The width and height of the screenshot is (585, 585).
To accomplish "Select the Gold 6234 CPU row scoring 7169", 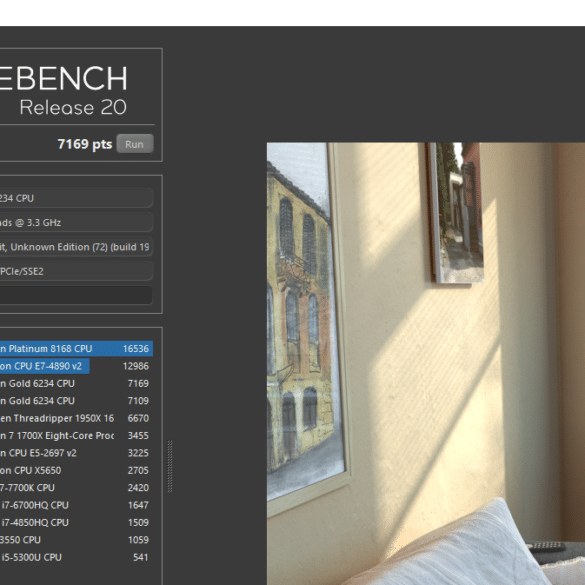I will pos(76,383).
